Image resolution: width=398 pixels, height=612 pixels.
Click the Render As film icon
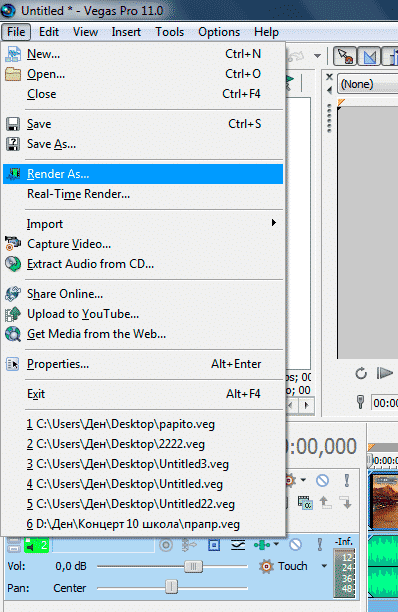(14, 174)
